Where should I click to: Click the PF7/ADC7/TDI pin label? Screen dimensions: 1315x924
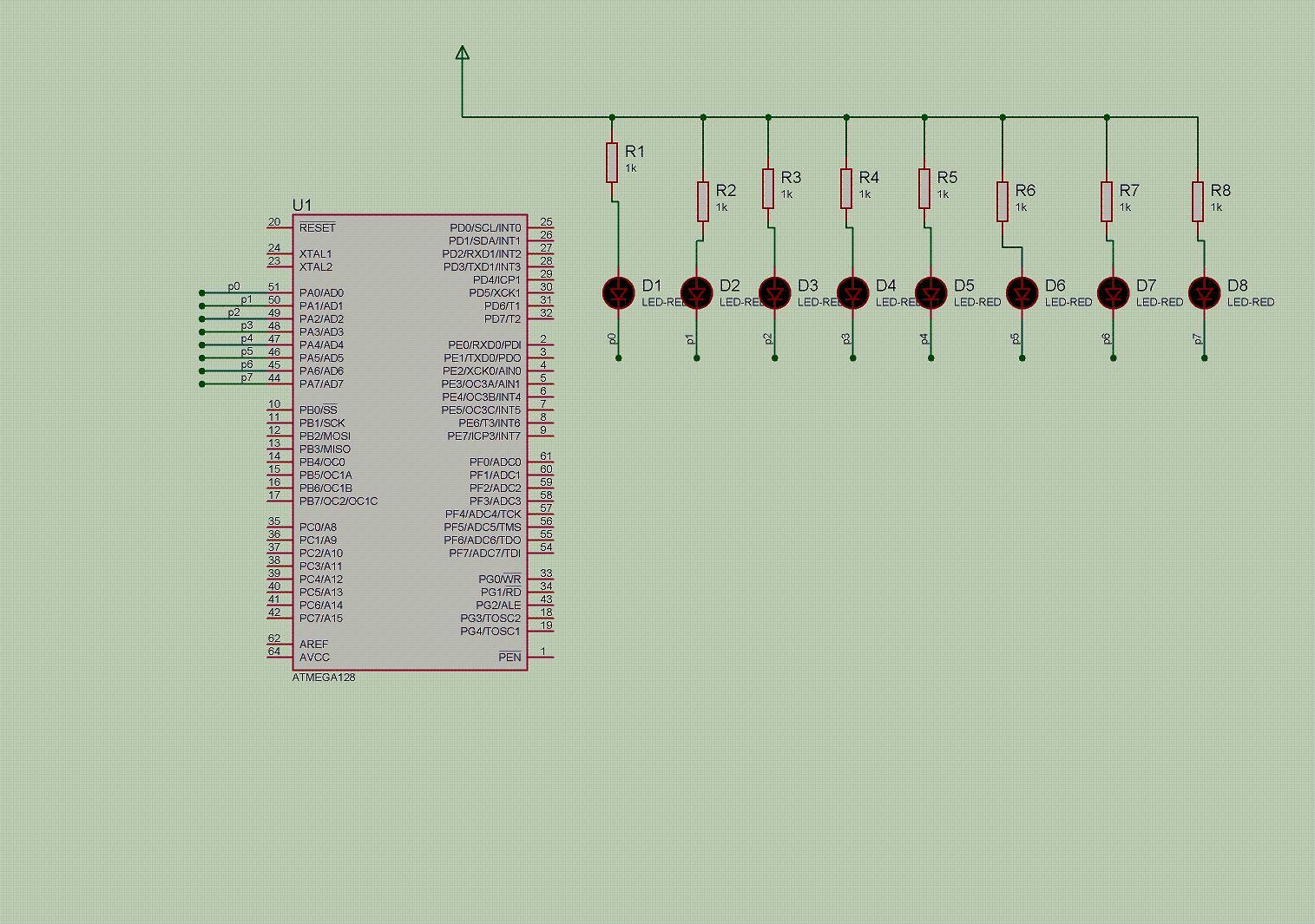[x=485, y=553]
